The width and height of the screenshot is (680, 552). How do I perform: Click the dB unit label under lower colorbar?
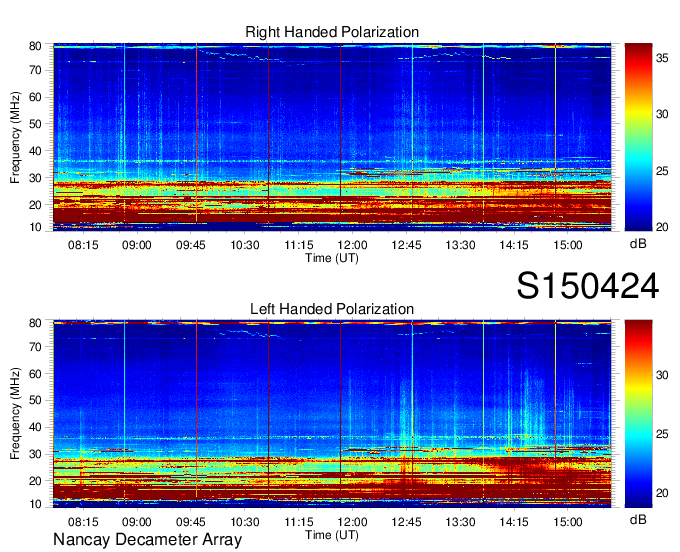click(638, 519)
